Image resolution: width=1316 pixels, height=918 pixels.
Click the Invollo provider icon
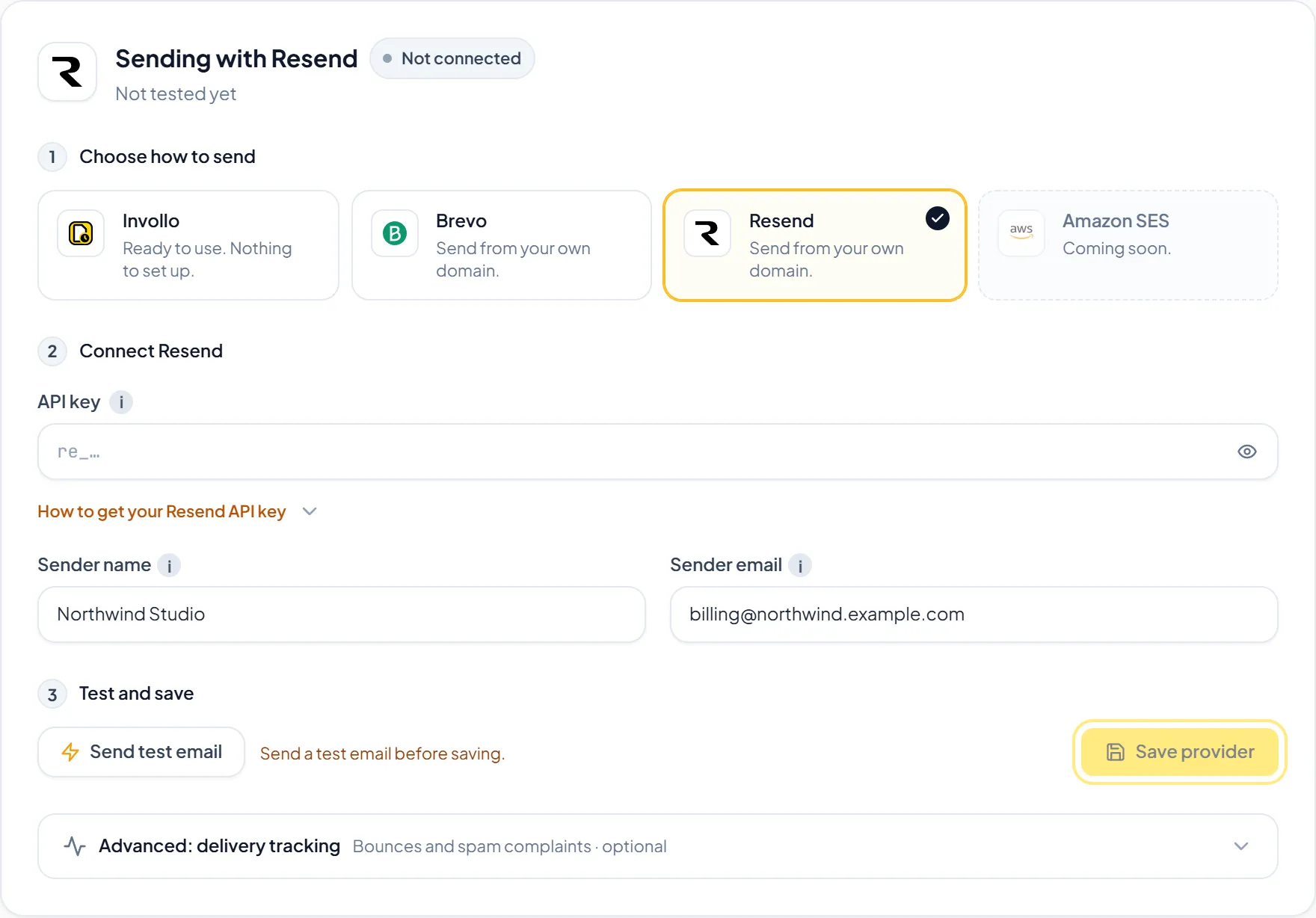pyautogui.click(x=81, y=233)
